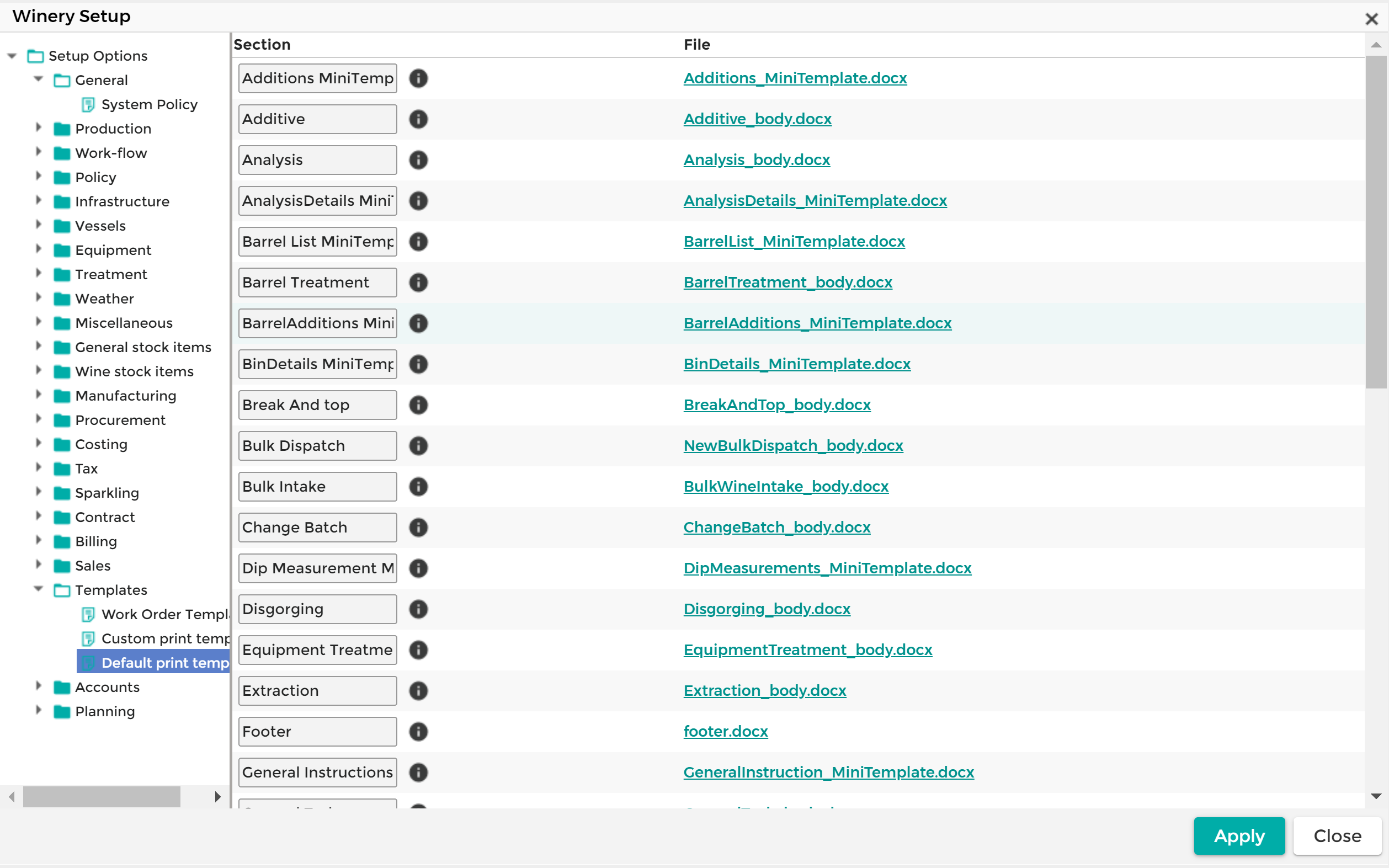The height and width of the screenshot is (868, 1389).
Task: Click info icon beside Equipment Treatment
Action: tap(418, 649)
